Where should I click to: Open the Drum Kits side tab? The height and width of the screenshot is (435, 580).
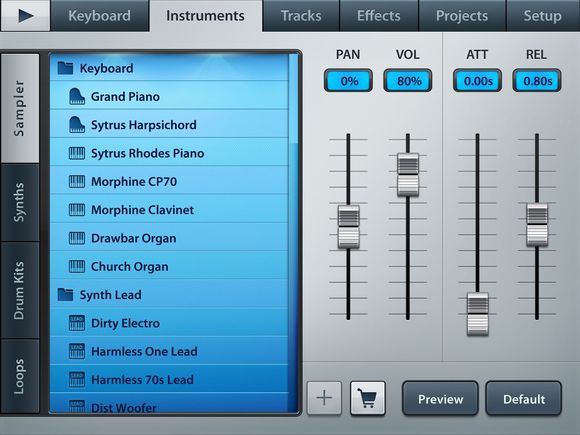20,290
